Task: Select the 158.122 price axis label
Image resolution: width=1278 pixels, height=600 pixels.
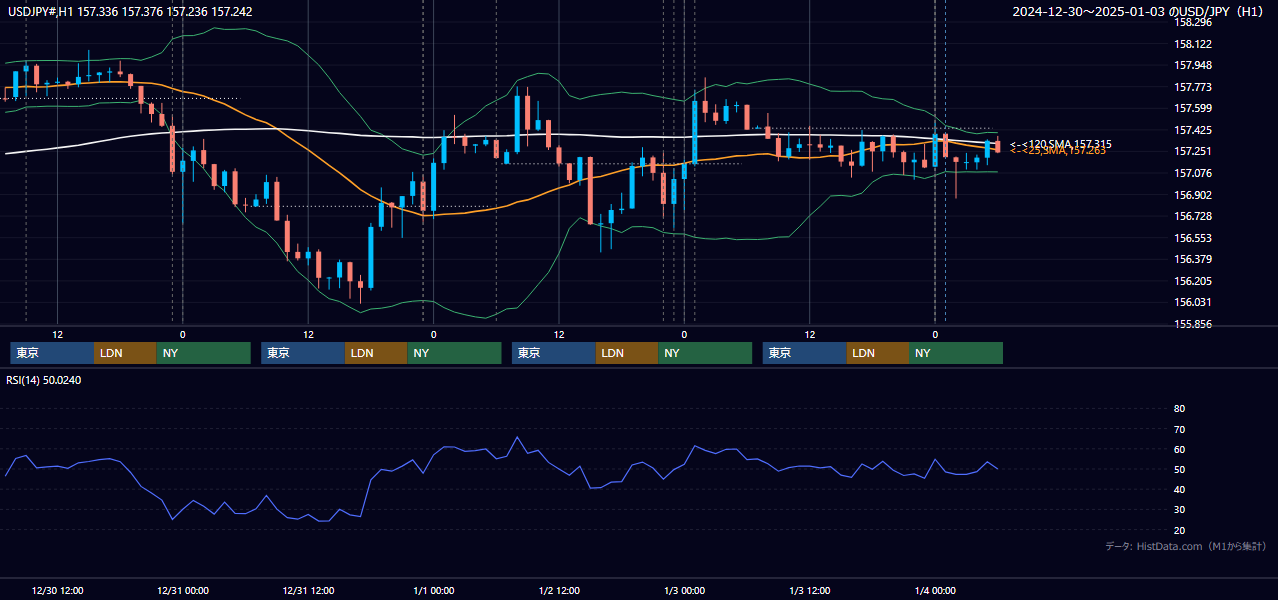Action: click(1193, 44)
